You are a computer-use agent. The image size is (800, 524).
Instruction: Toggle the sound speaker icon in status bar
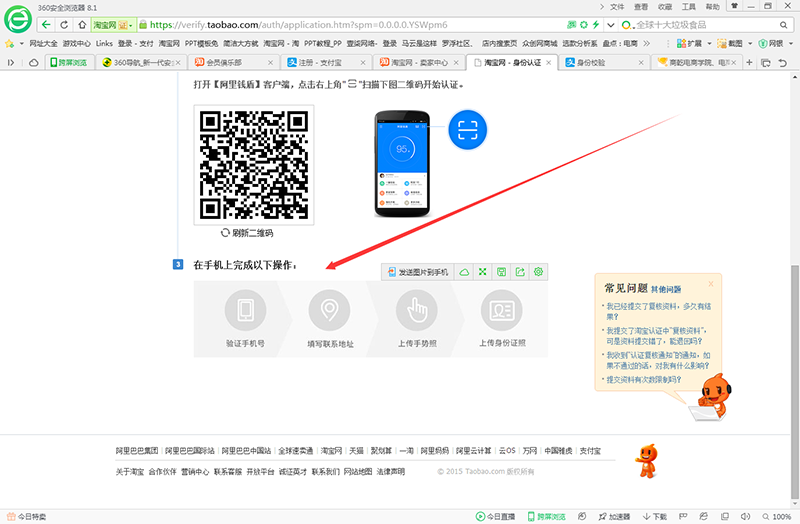(745, 516)
